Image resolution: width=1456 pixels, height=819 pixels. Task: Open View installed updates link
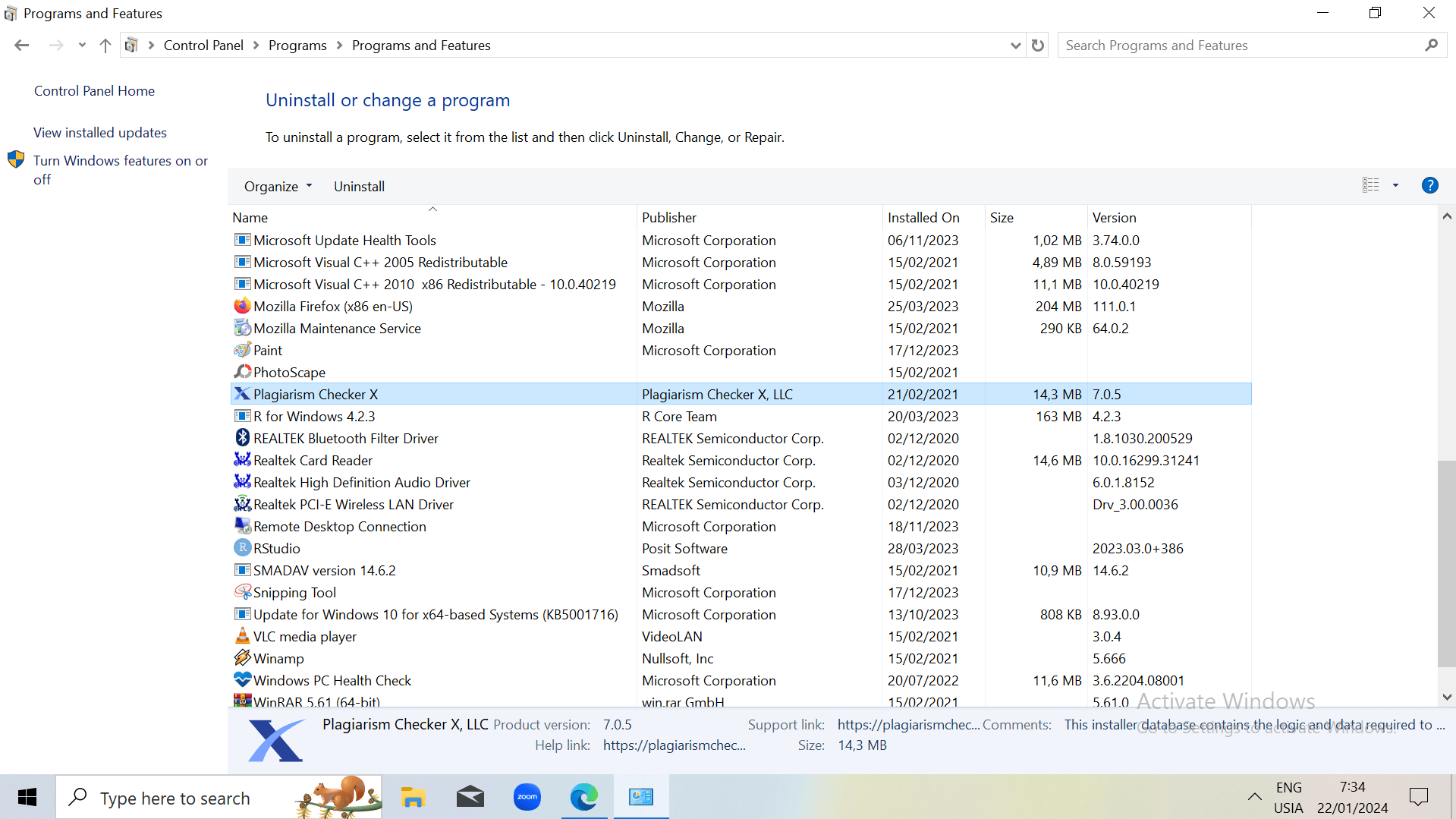pos(100,133)
